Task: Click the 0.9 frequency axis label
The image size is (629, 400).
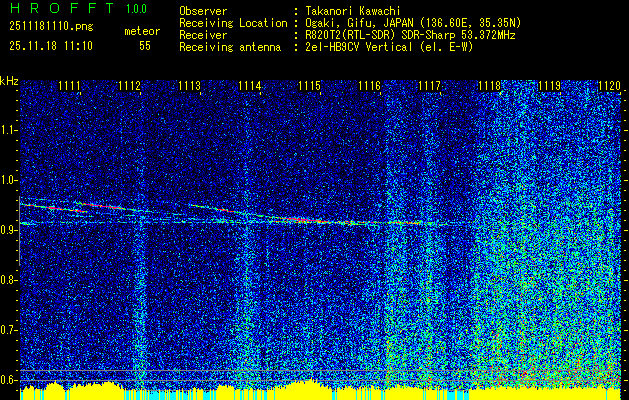Action: tap(8, 230)
